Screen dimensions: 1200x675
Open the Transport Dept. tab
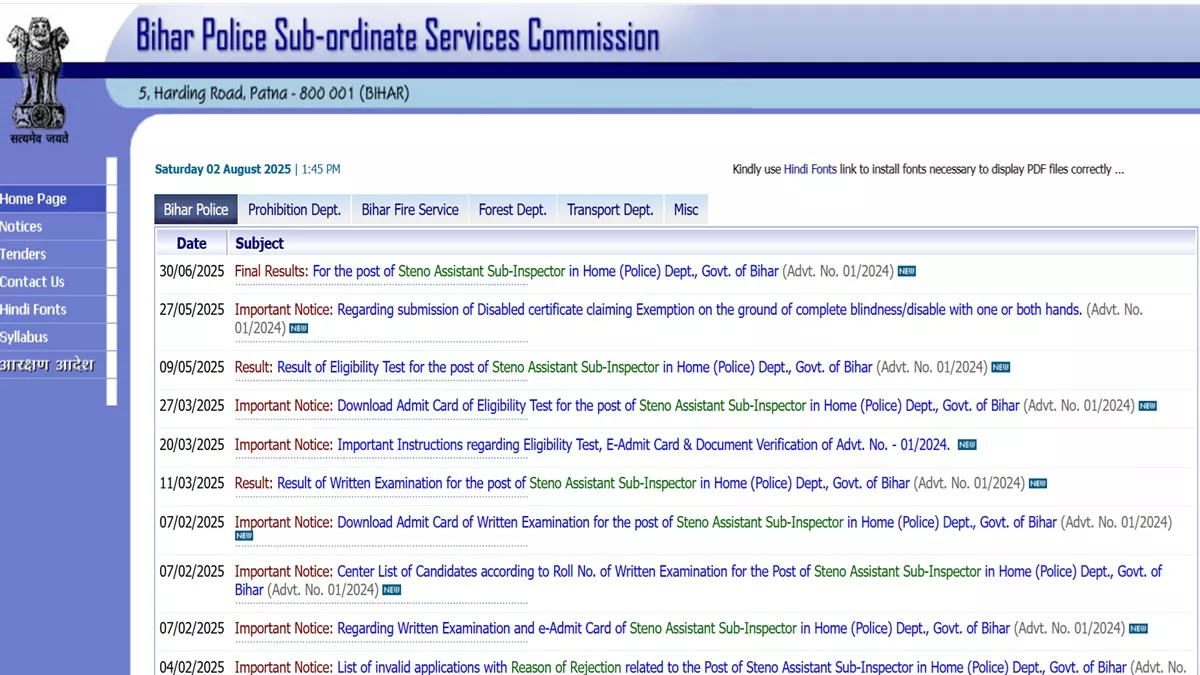point(610,209)
